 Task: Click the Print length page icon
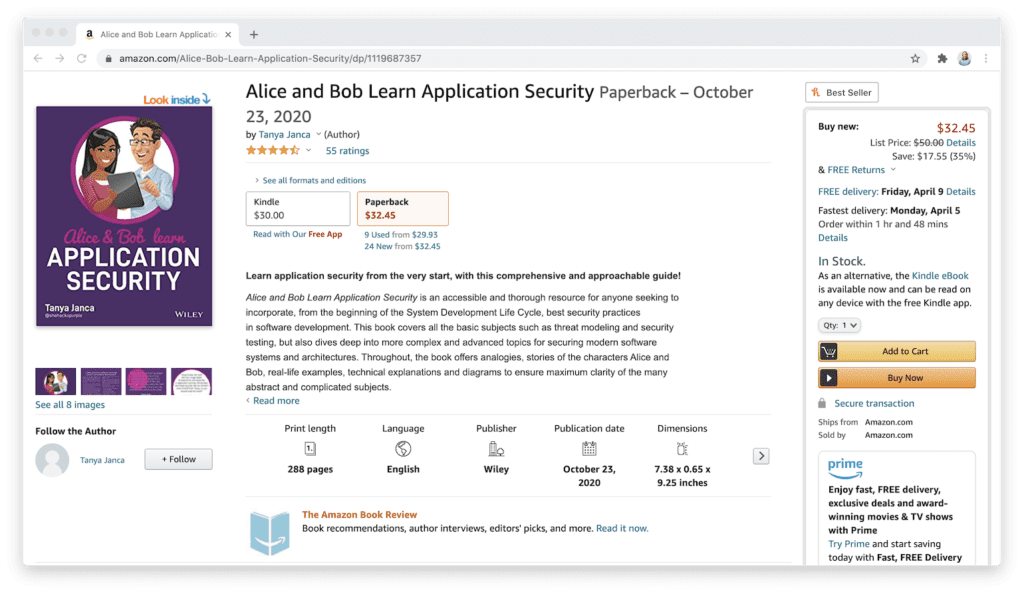[x=310, y=448]
